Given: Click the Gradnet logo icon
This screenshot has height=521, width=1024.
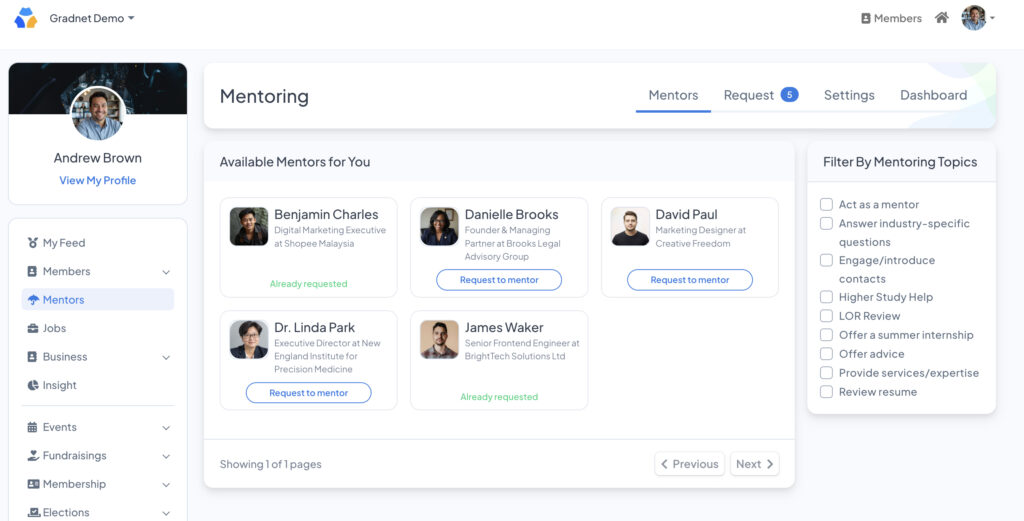Looking at the screenshot, I should tap(25, 18).
